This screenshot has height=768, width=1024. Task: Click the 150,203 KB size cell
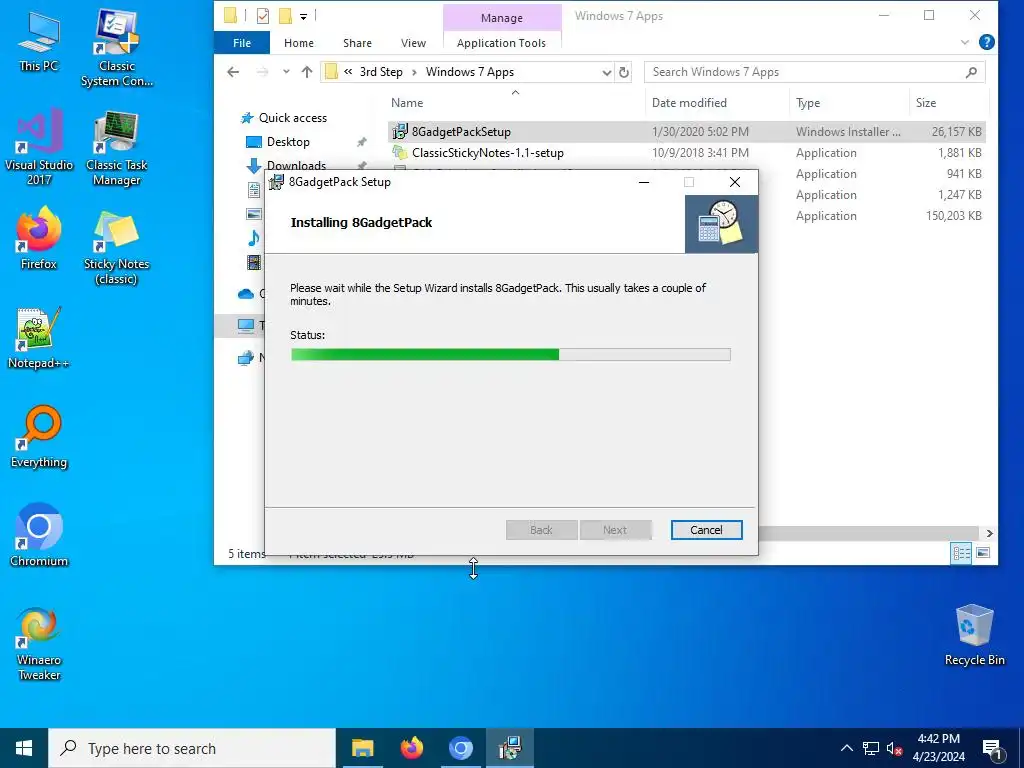953,216
